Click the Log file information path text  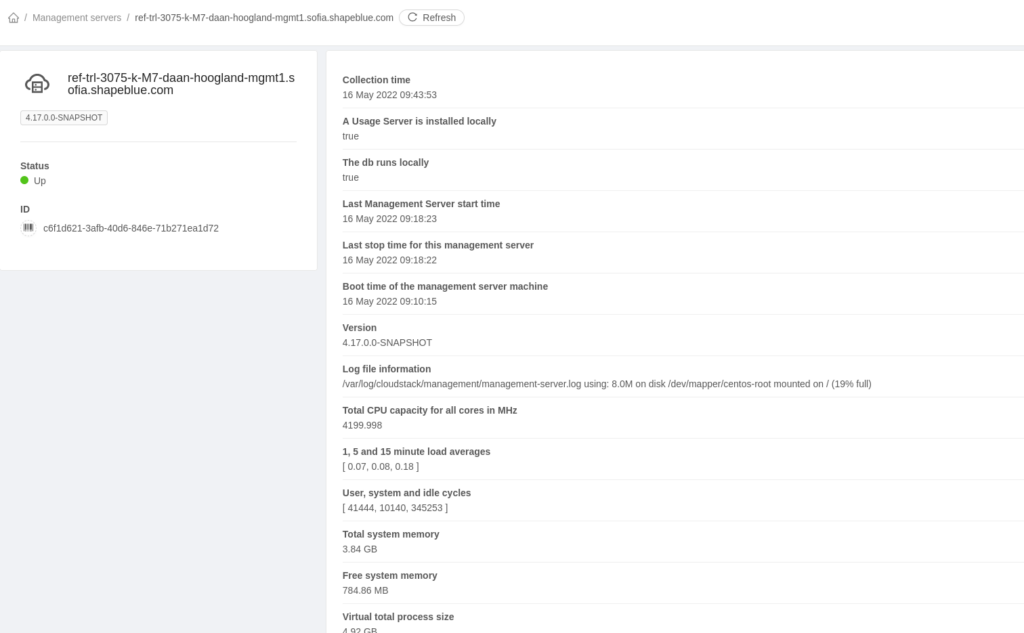click(x=606, y=383)
